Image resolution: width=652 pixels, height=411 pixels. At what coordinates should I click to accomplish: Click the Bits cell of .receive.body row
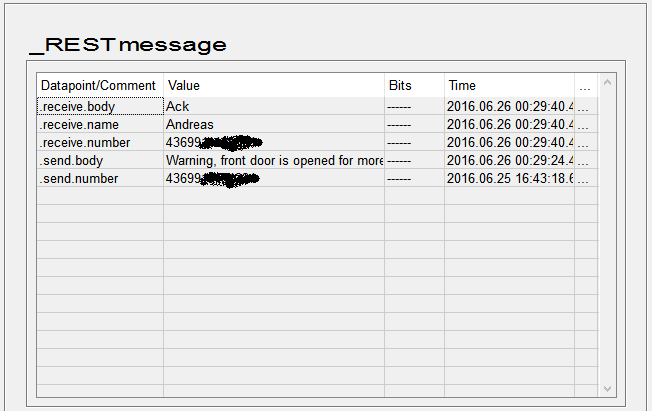point(413,106)
